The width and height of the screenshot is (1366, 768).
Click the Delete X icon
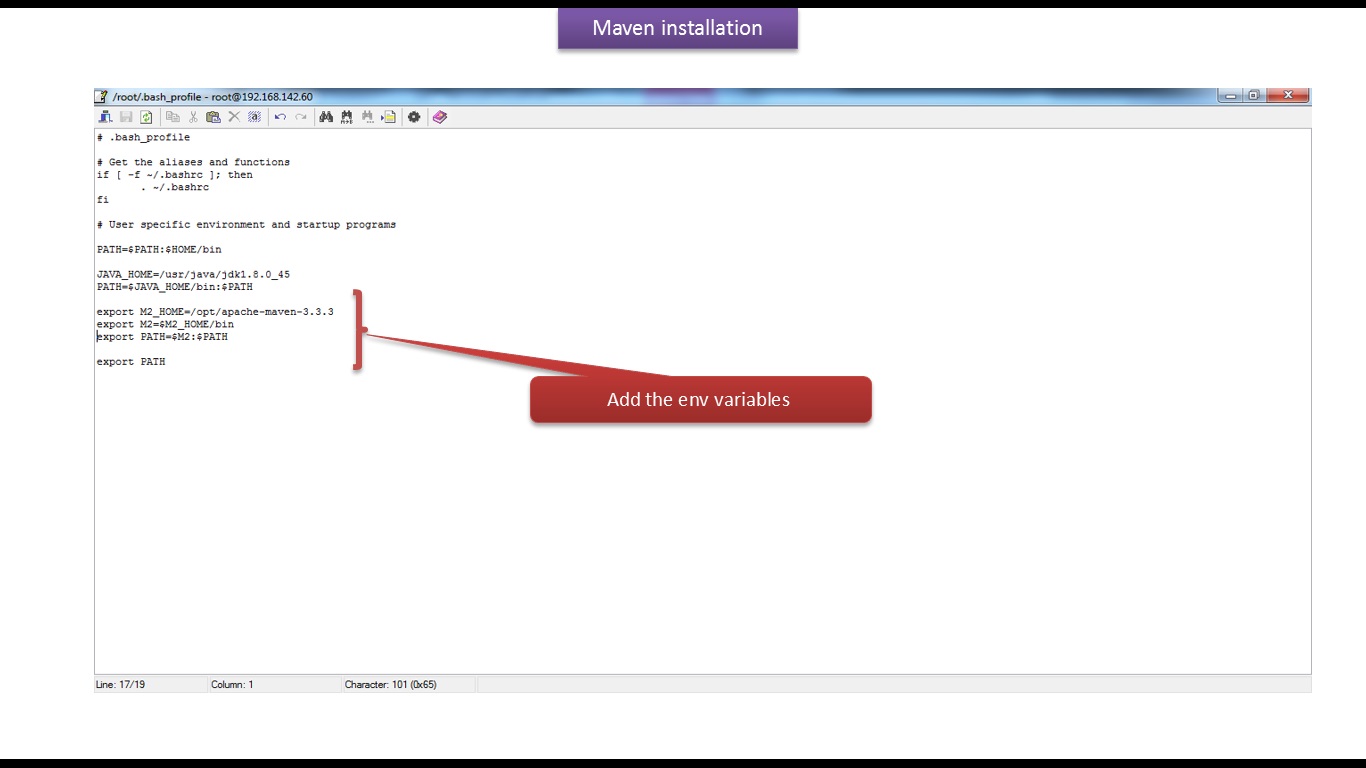234,117
